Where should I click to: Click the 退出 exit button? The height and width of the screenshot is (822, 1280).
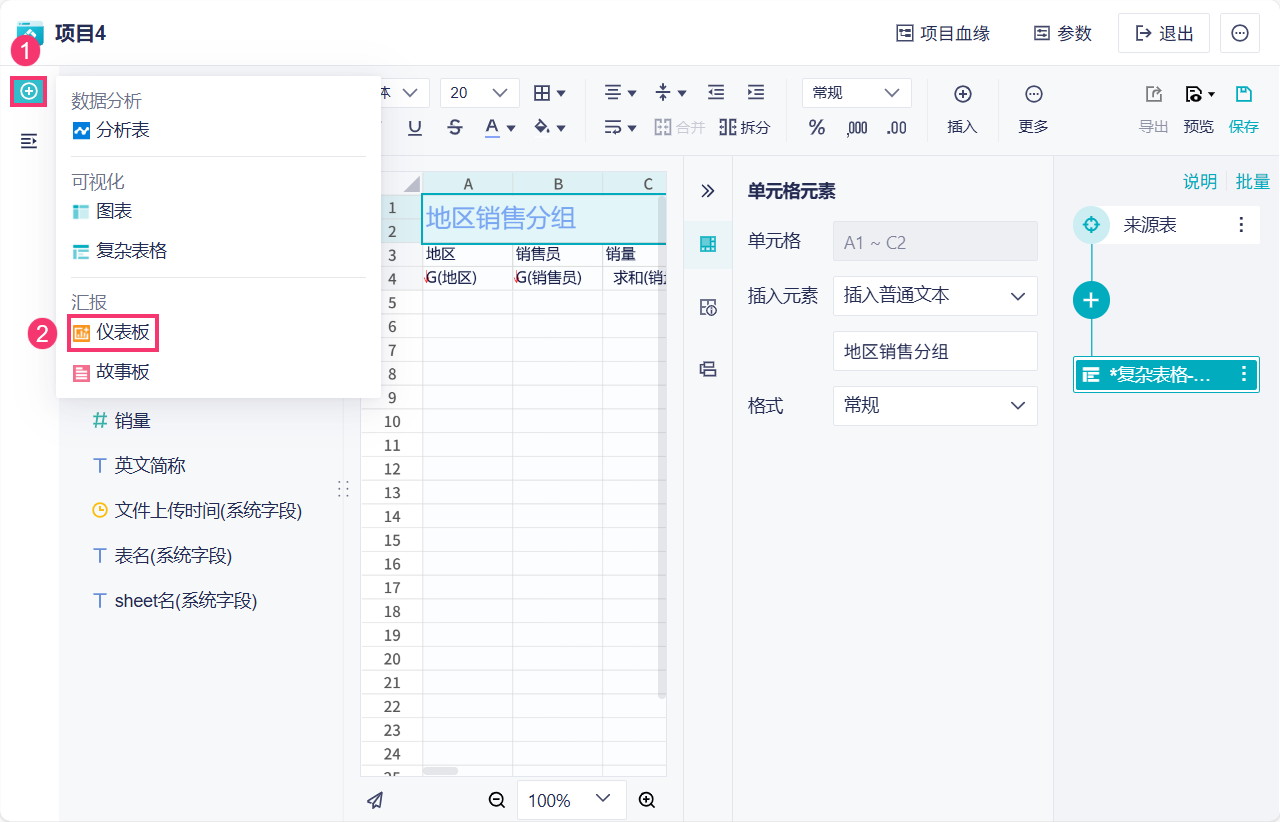[1164, 33]
